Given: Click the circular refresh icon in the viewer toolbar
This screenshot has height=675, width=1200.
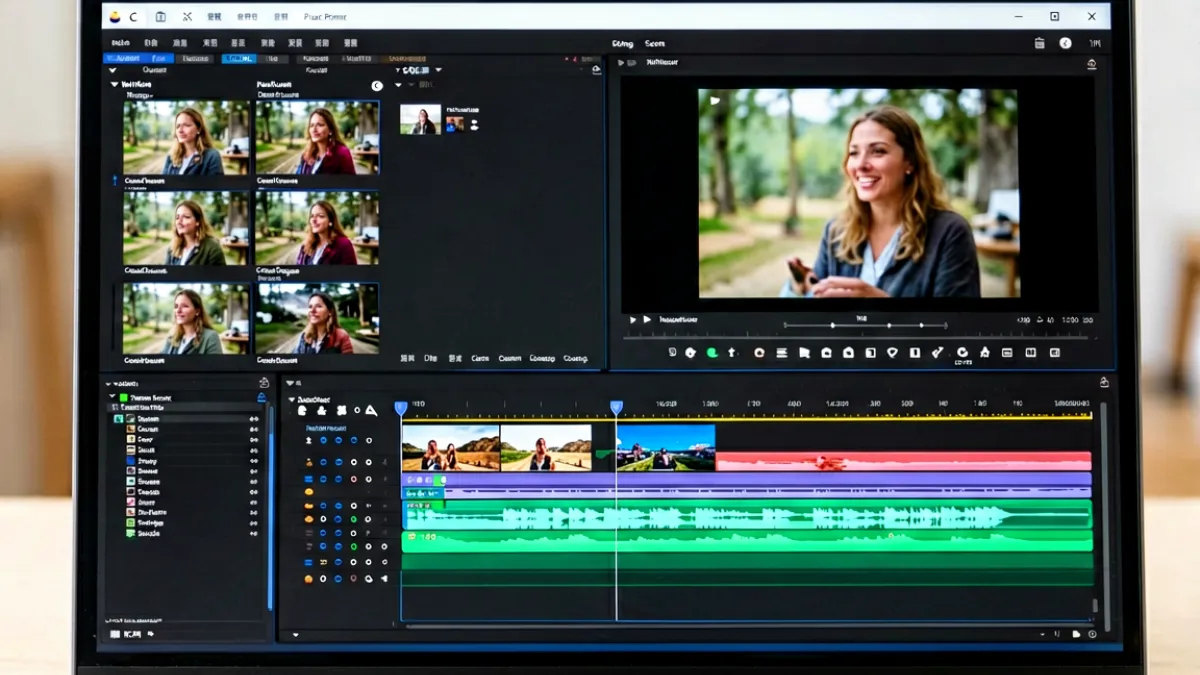Looking at the screenshot, I should tap(962, 352).
